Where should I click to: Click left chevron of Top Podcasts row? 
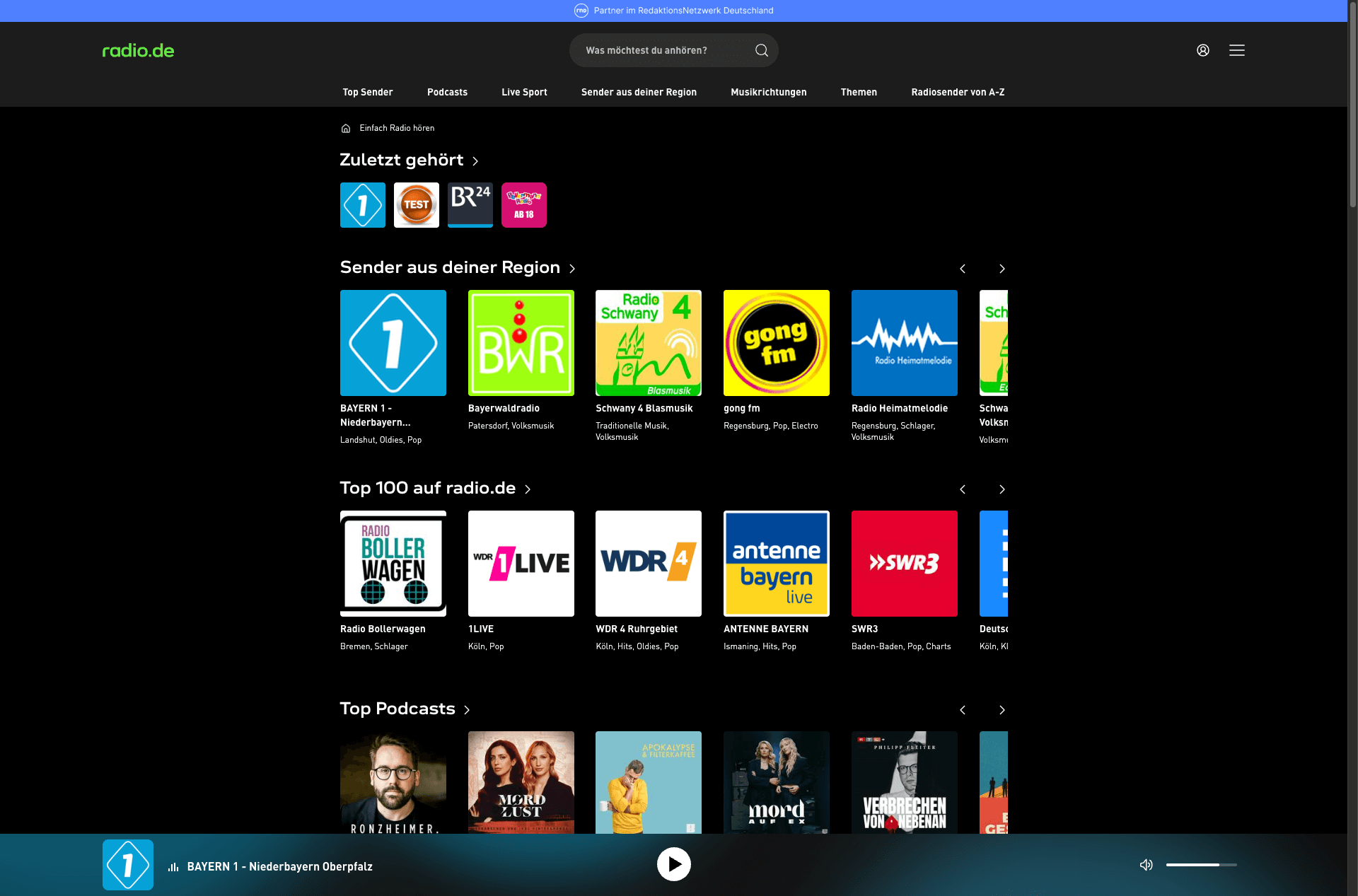[962, 709]
